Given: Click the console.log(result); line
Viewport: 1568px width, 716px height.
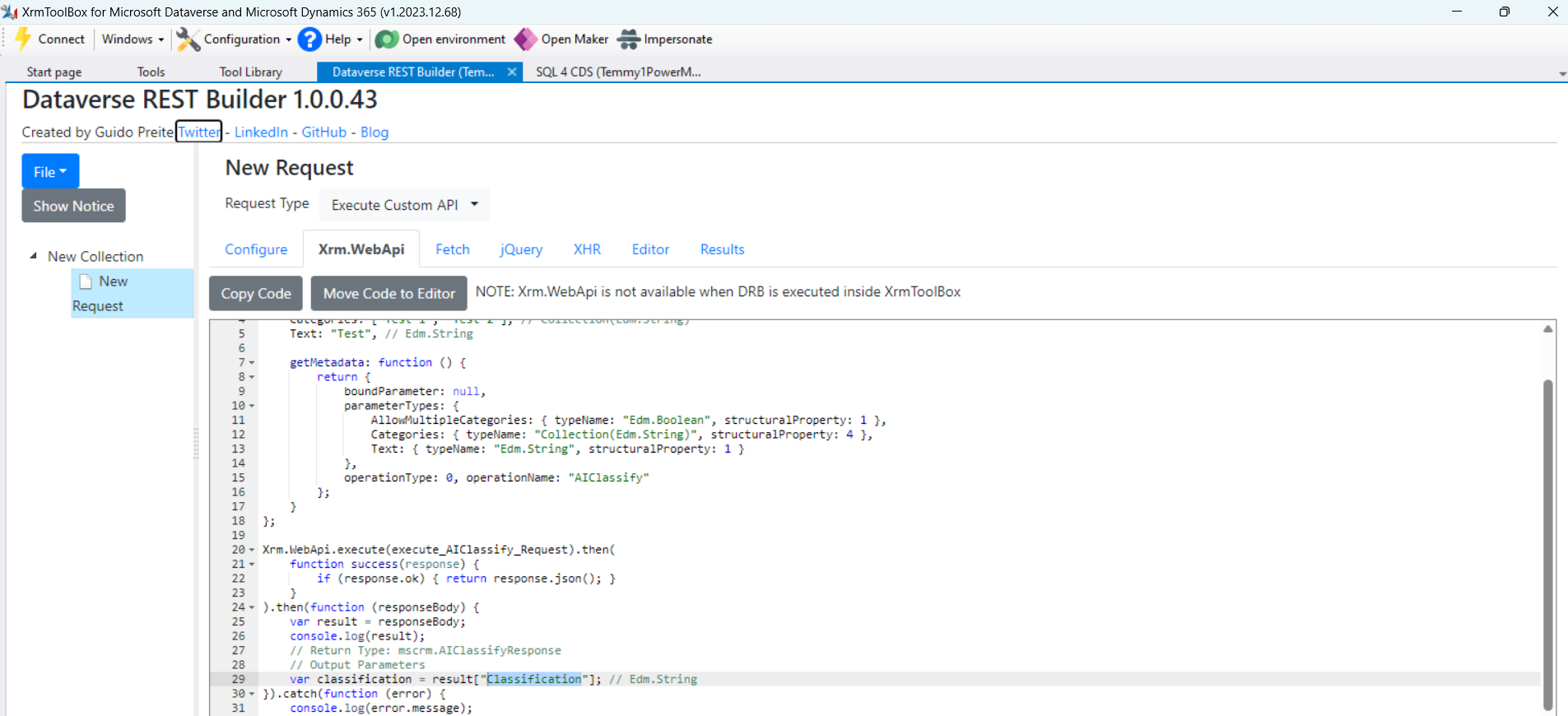Looking at the screenshot, I should point(357,636).
